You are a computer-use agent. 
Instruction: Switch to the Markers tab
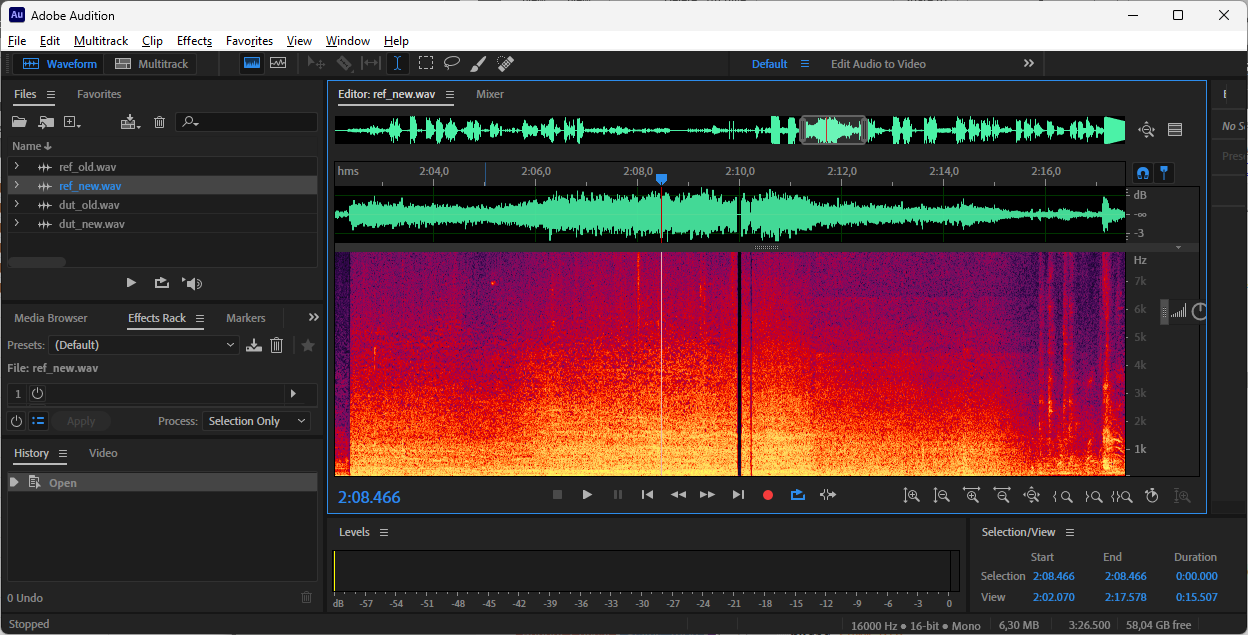[x=246, y=318]
